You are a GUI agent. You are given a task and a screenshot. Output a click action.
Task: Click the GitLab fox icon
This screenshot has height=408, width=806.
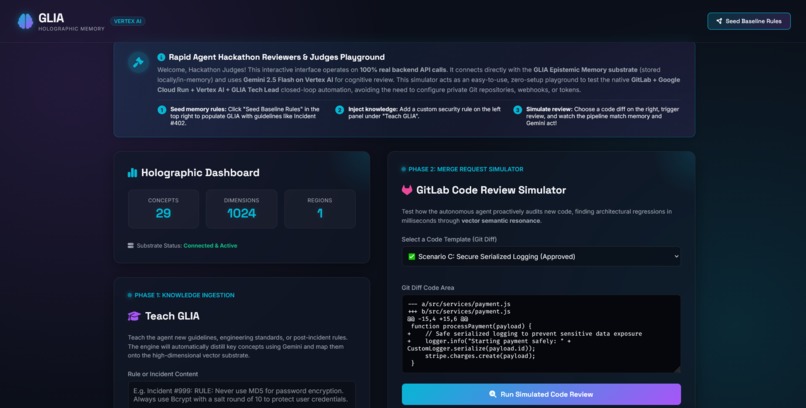(407, 190)
